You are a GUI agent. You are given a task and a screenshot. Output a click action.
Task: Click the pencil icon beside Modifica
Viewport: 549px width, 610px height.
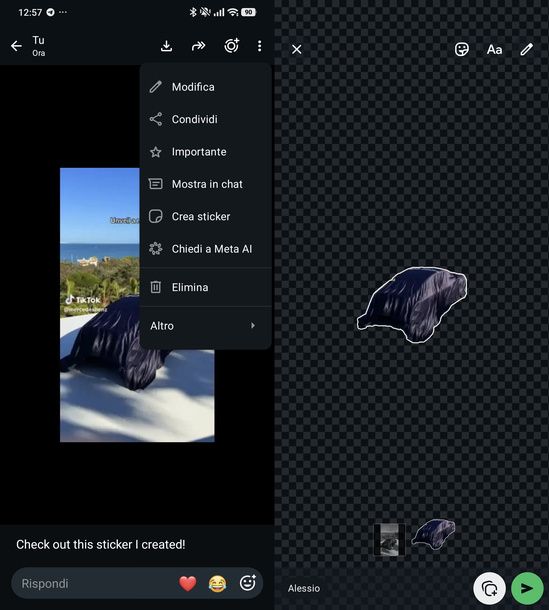[x=156, y=87]
